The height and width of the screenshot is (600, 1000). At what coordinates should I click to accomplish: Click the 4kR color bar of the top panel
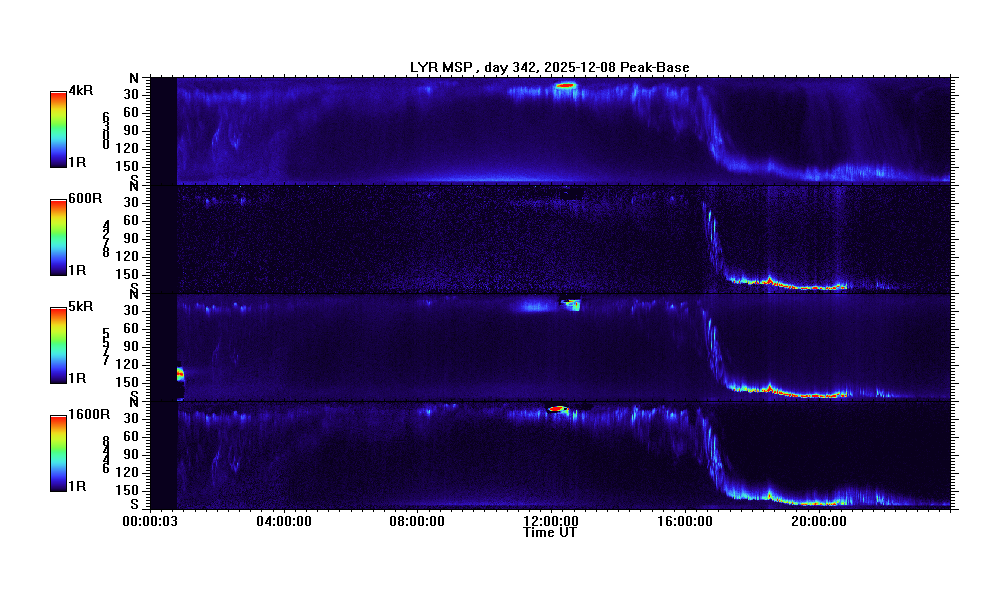point(58,130)
